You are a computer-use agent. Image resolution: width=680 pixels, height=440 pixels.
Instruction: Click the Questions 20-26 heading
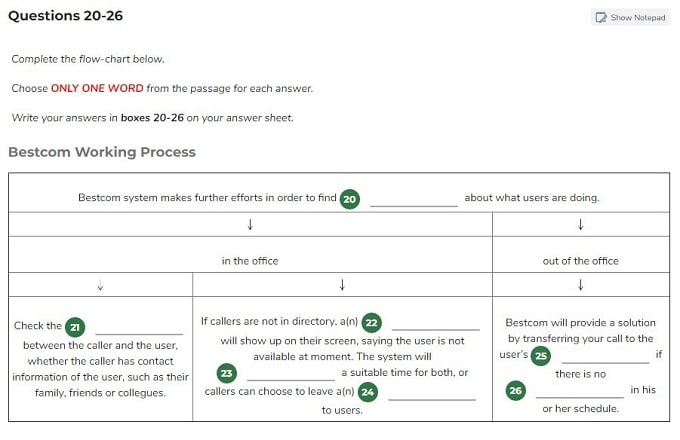(65, 16)
